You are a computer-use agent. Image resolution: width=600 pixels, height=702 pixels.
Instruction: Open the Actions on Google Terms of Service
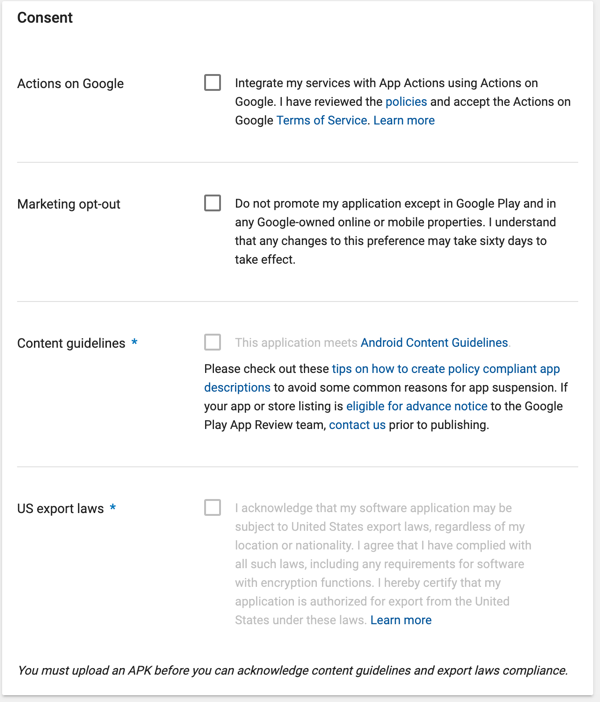click(x=323, y=120)
